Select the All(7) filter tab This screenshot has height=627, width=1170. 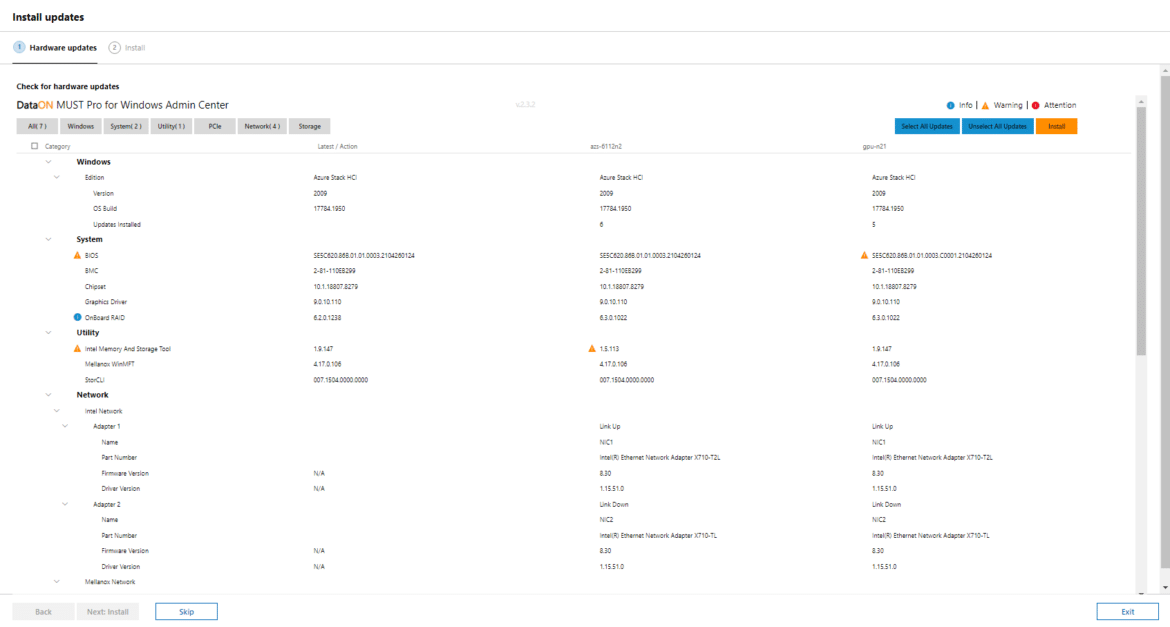pyautogui.click(x=37, y=126)
